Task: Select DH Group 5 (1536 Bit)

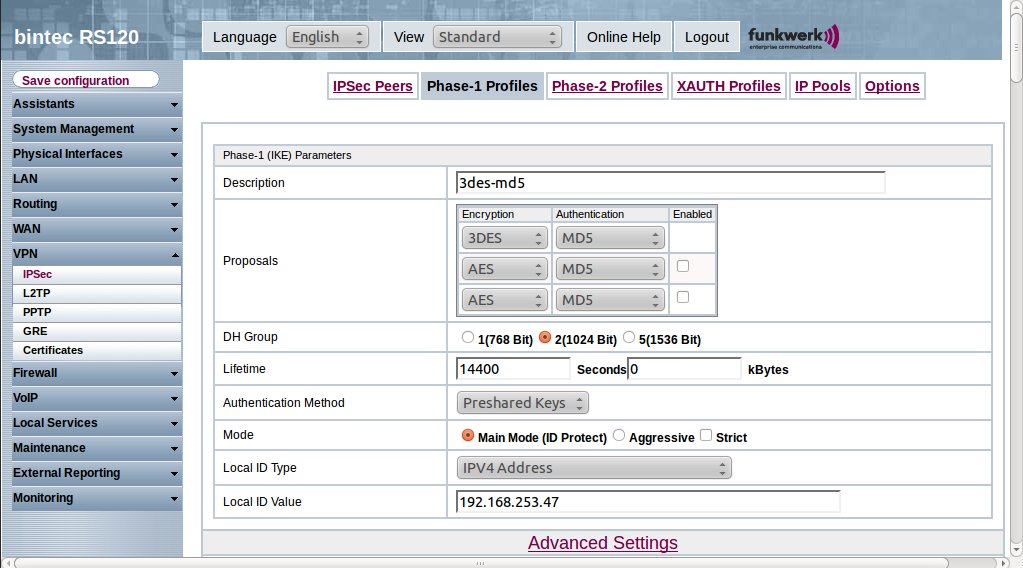Action: (x=630, y=338)
